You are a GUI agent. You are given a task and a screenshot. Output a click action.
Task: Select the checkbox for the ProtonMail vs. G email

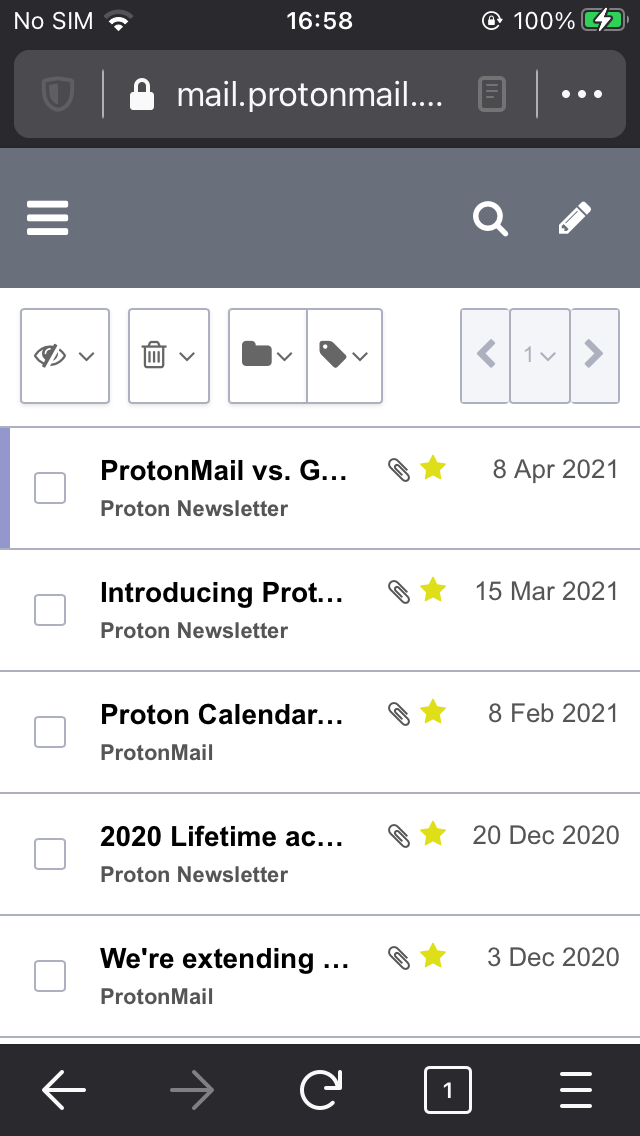click(x=49, y=487)
